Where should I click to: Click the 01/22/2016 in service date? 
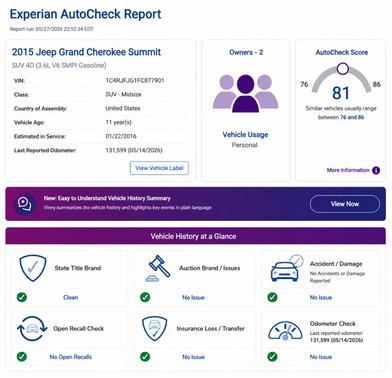coord(121,136)
